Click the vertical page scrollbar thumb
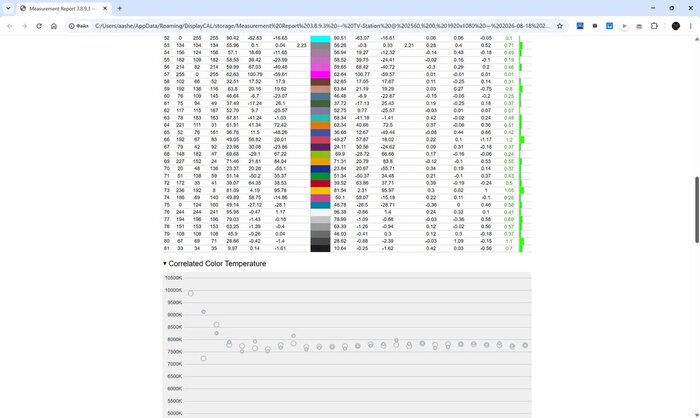The width and height of the screenshot is (700, 418). point(696,210)
